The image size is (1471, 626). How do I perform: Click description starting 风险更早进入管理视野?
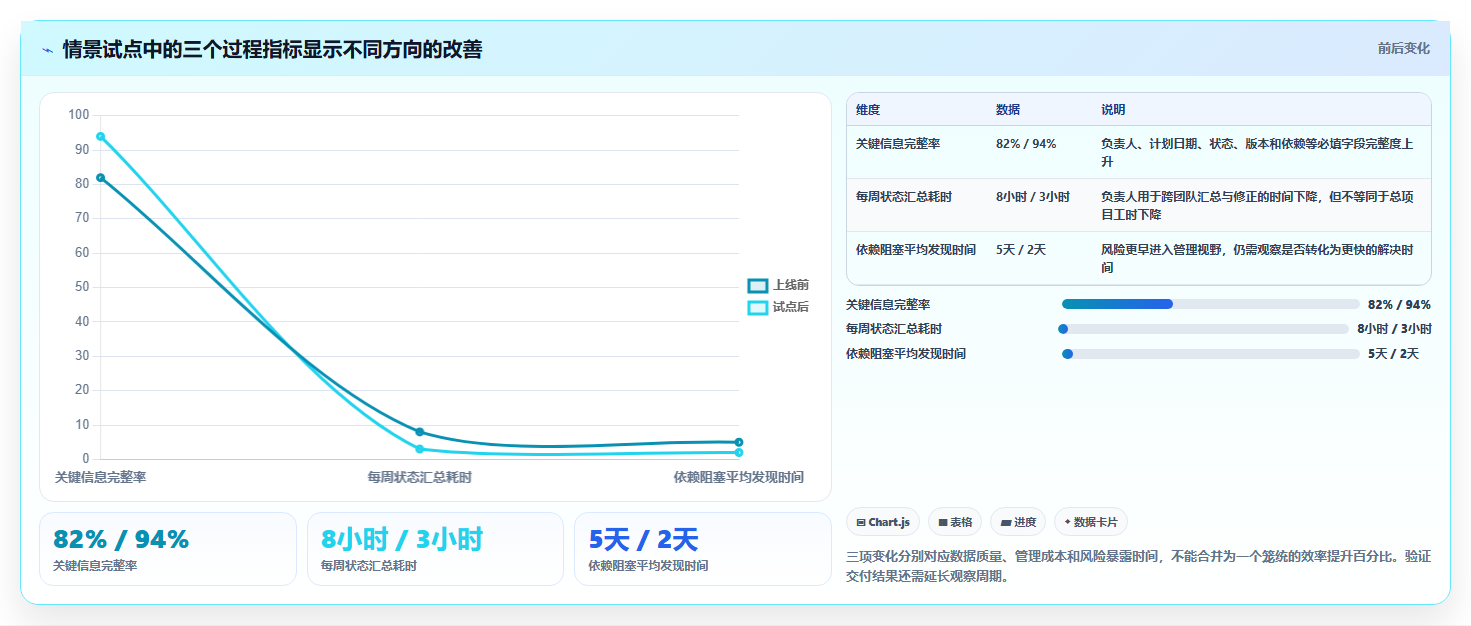[x=1258, y=259]
